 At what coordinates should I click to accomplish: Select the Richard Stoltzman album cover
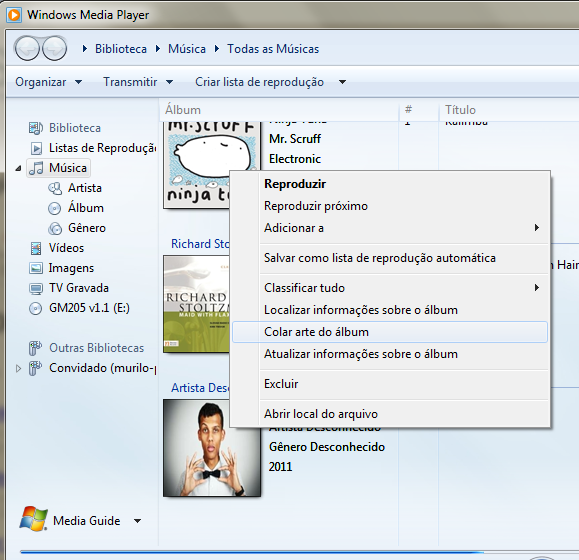coord(196,304)
